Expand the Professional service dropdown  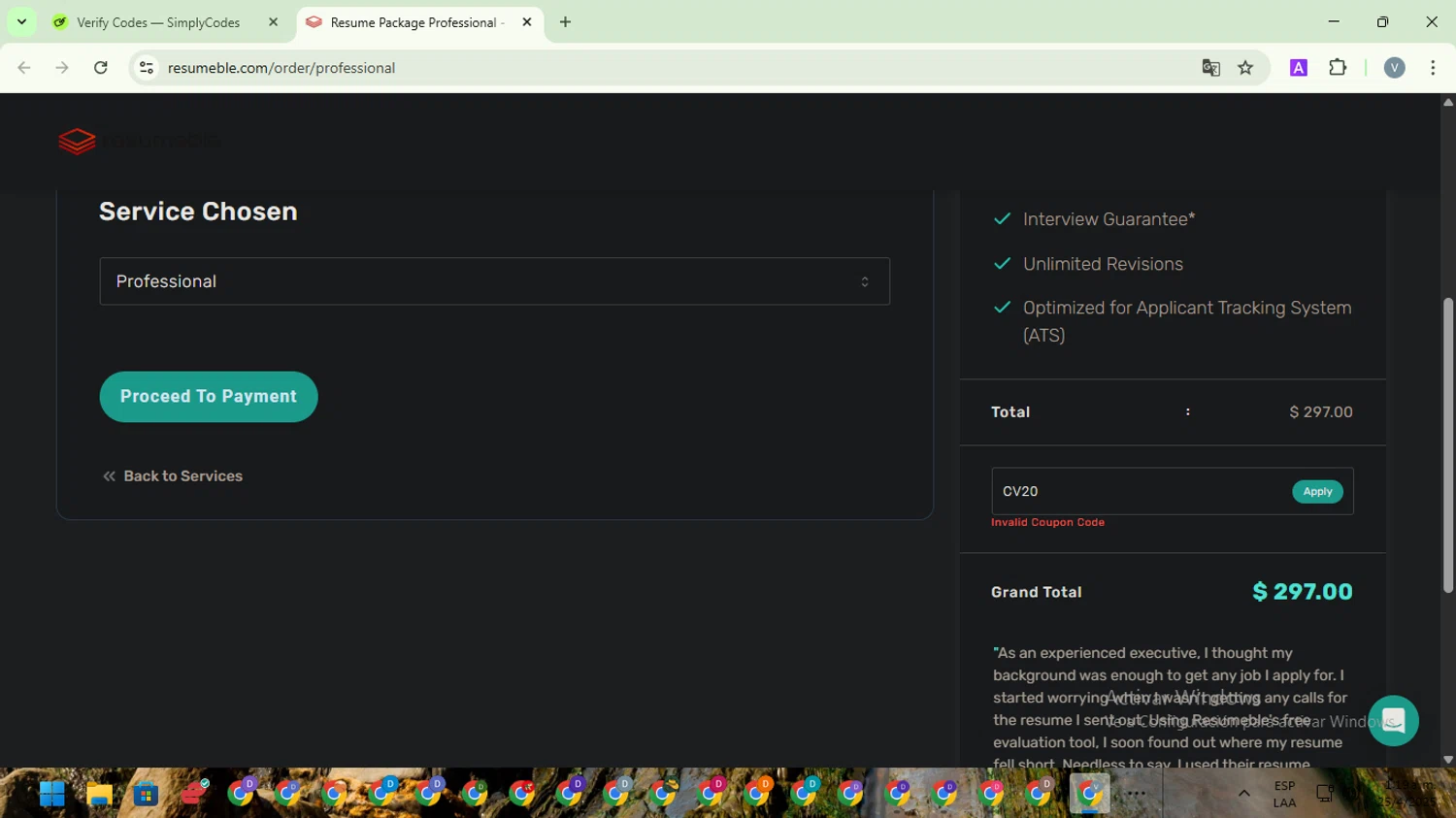click(495, 281)
